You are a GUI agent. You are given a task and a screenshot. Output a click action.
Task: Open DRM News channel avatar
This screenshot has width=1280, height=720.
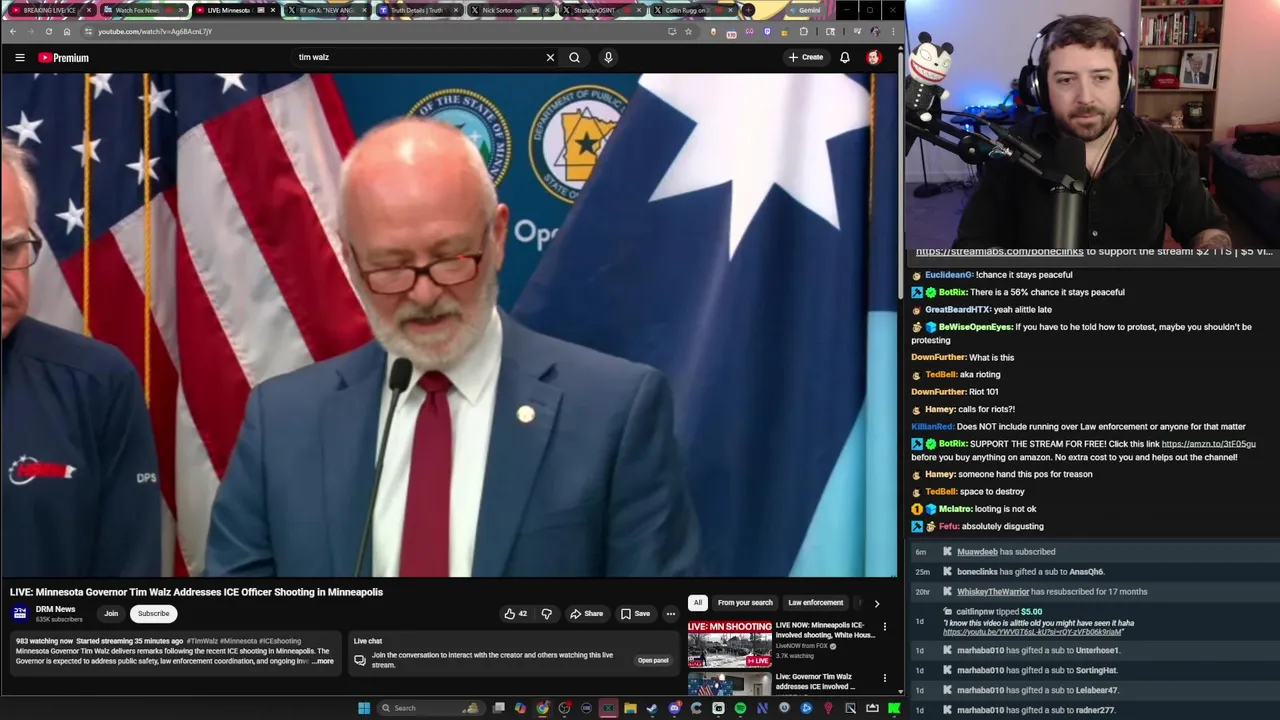tap(20, 613)
